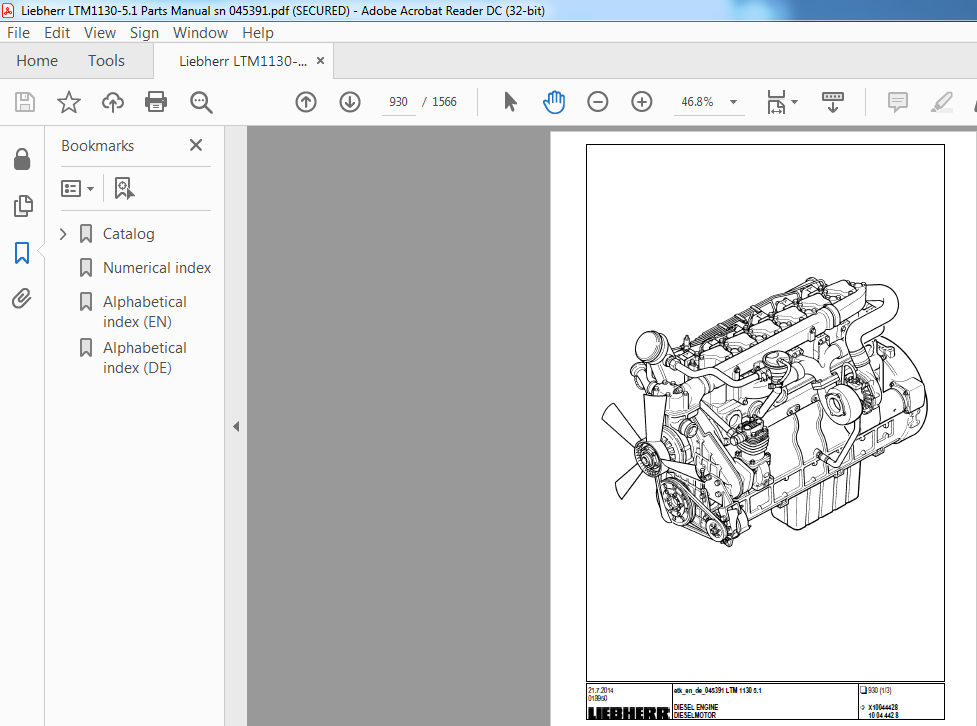Click the DIESEL ENGINE title text
Image resolution: width=977 pixels, height=726 pixels.
(x=696, y=707)
